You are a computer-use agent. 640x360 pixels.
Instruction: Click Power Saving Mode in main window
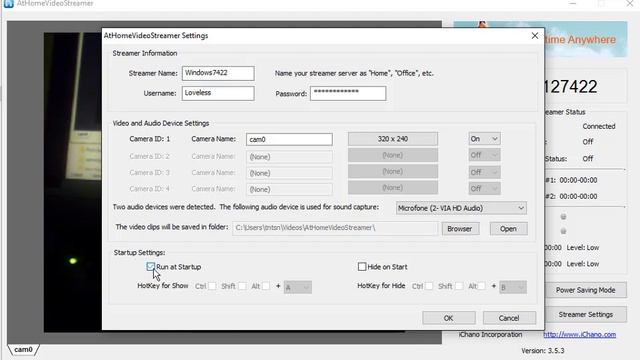[x=585, y=290]
